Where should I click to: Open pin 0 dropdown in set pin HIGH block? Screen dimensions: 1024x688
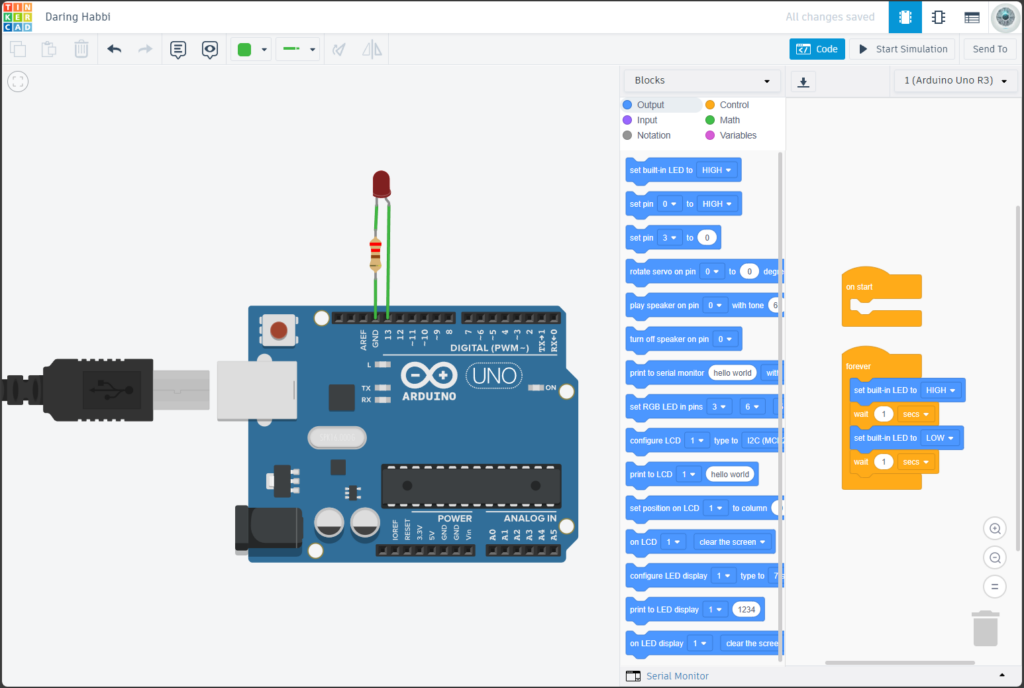669,204
